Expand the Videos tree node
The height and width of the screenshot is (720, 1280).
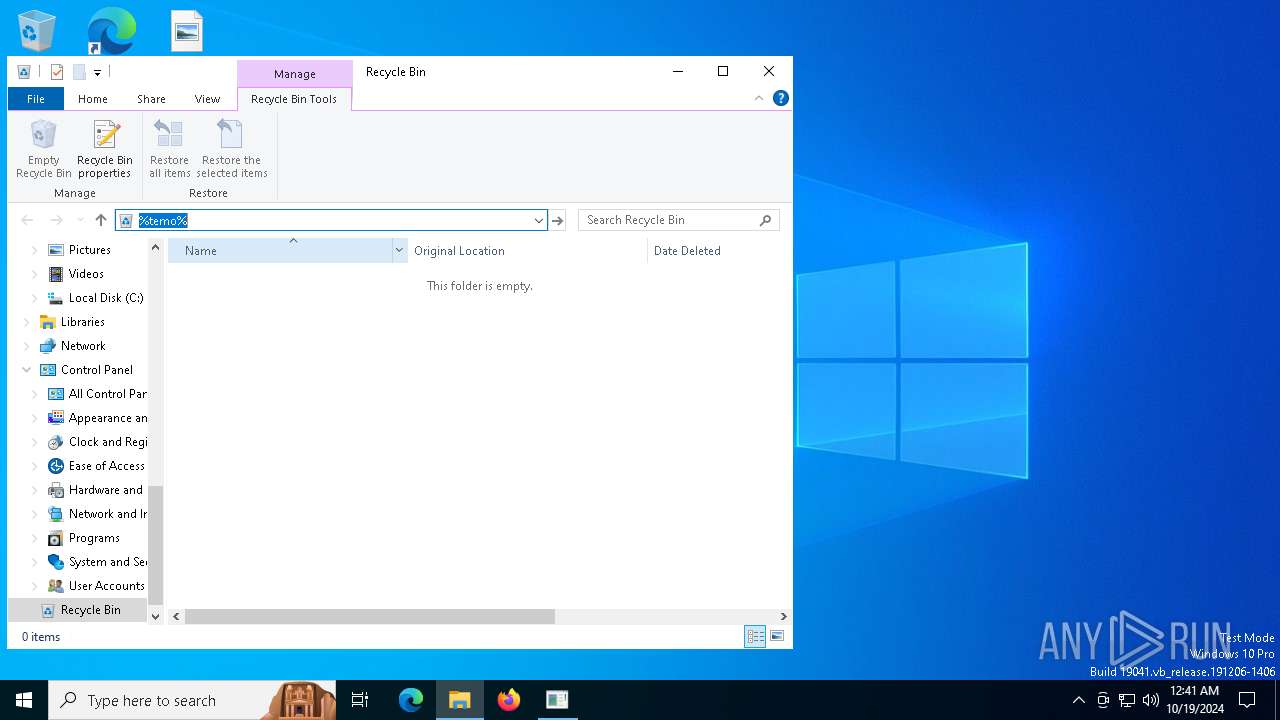(35, 274)
